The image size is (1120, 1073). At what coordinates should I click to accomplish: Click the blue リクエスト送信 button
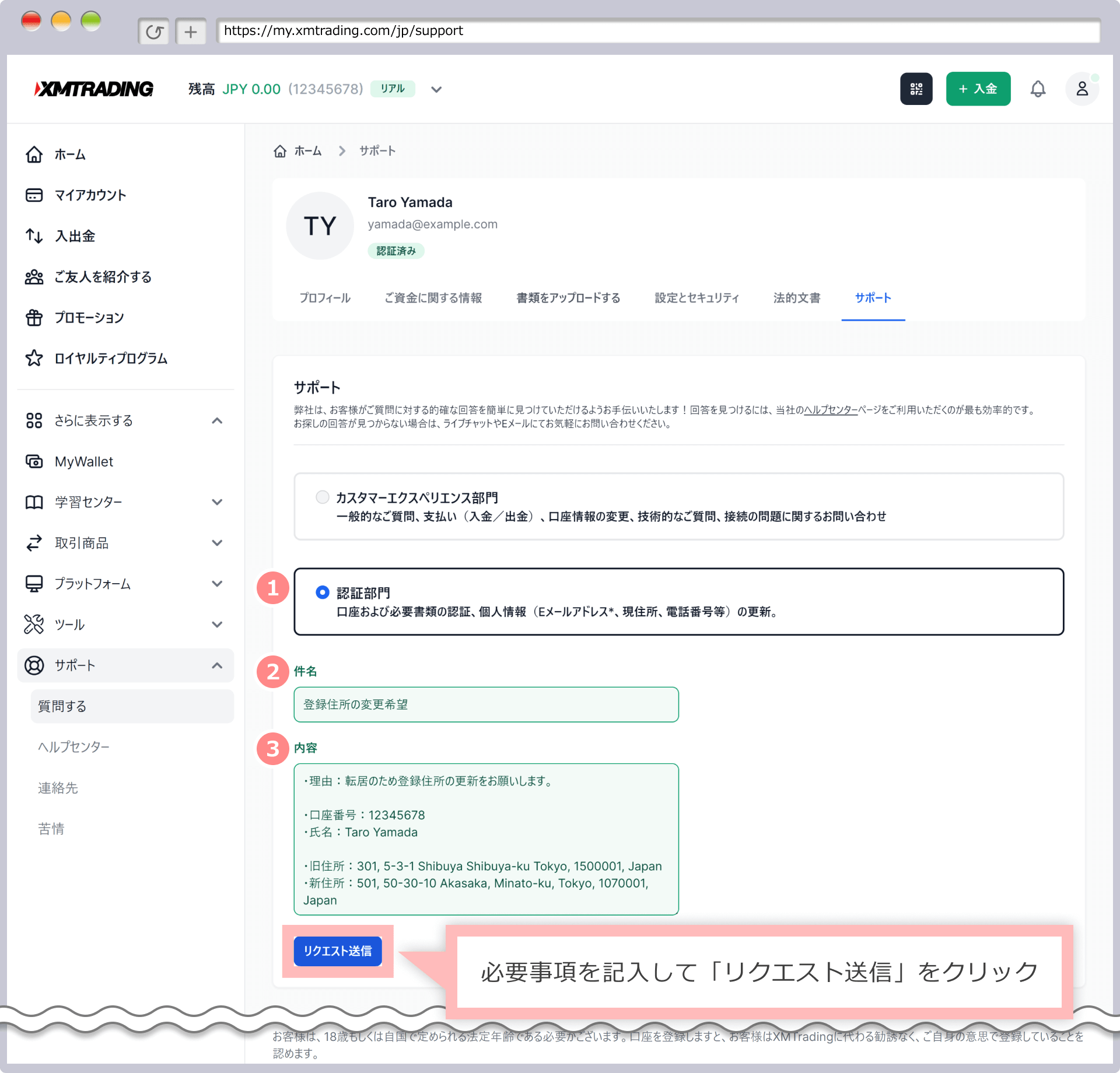(x=338, y=951)
